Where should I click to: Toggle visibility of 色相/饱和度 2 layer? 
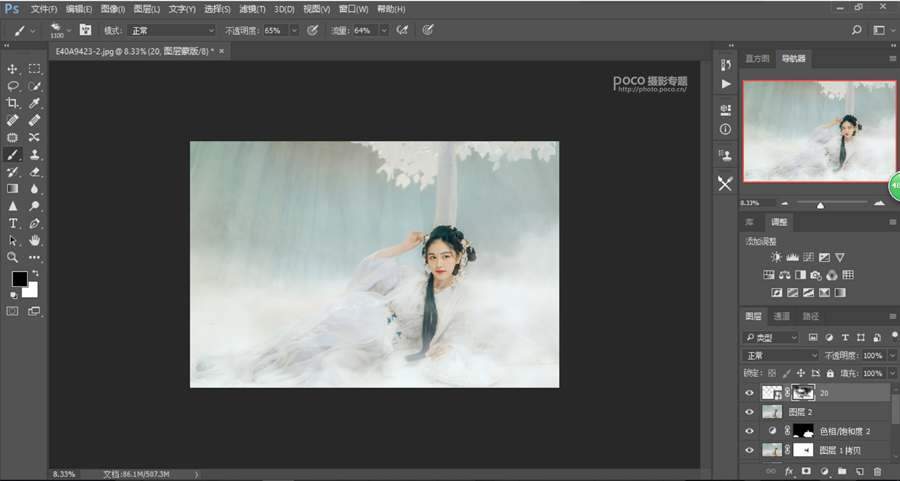(749, 431)
